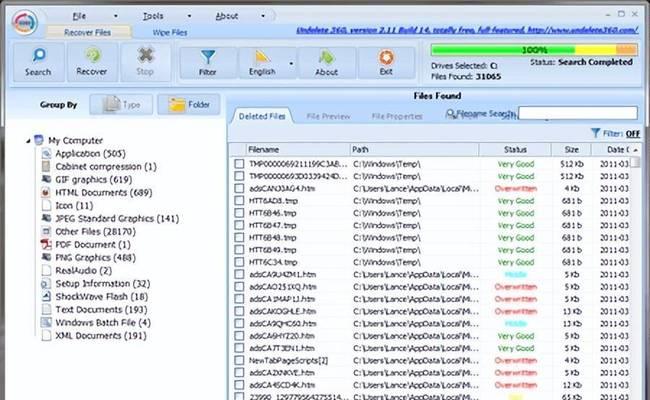The width and height of the screenshot is (650, 400).
Task: Open the English language dropdown arrow
Action: (291, 63)
